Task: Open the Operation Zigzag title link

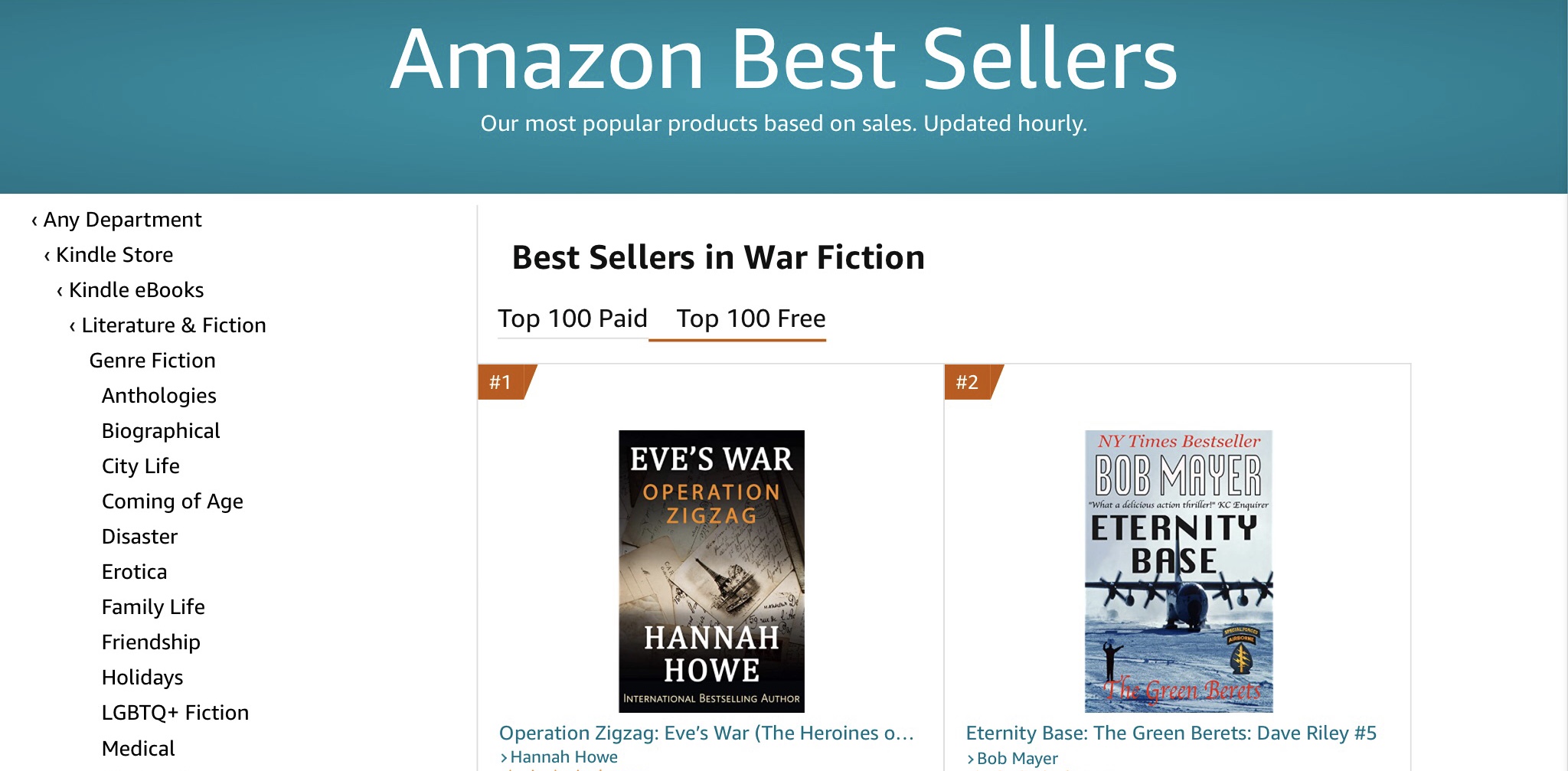Action: tap(706, 733)
